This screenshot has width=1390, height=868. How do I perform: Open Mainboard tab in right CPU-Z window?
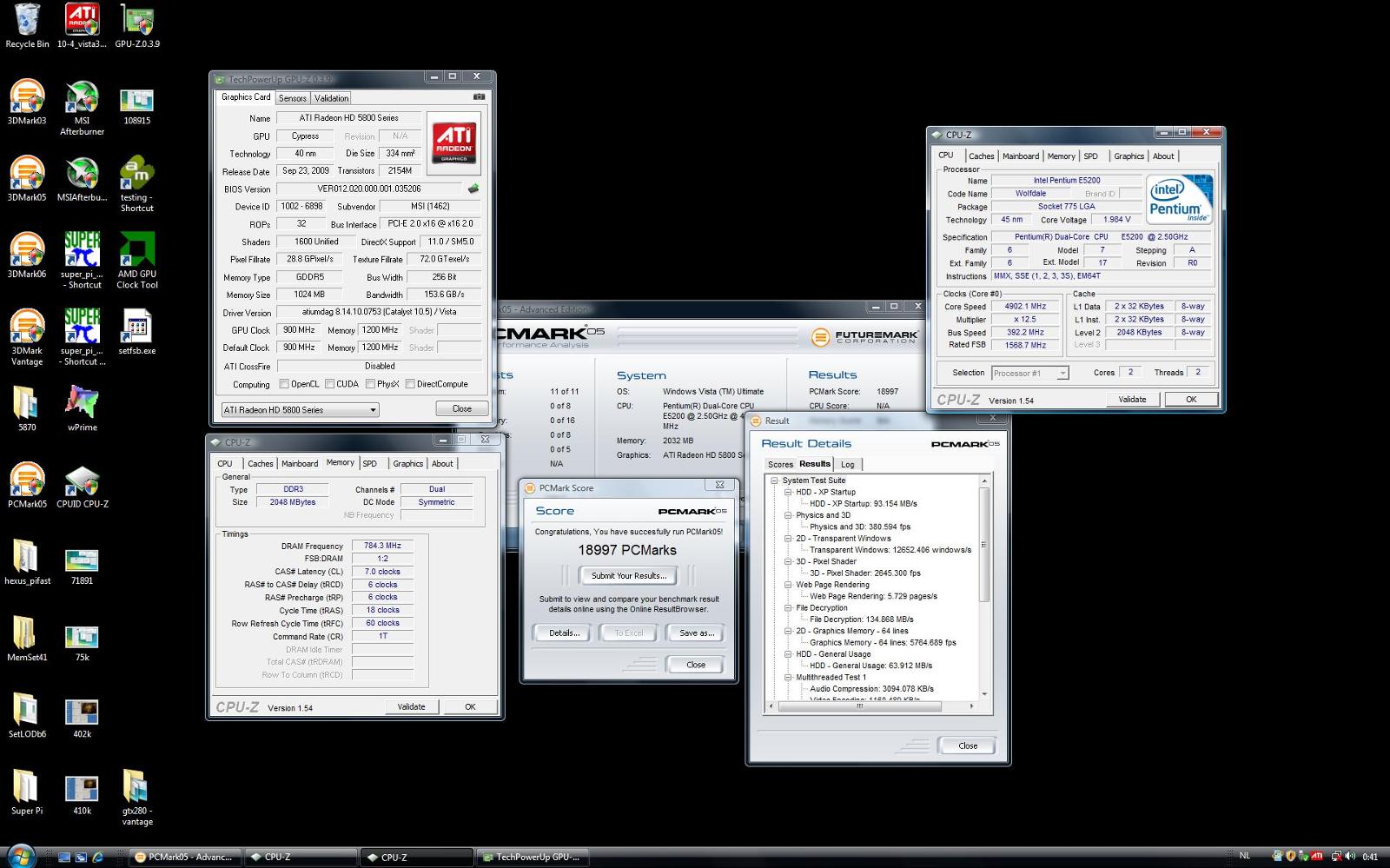(x=1021, y=156)
